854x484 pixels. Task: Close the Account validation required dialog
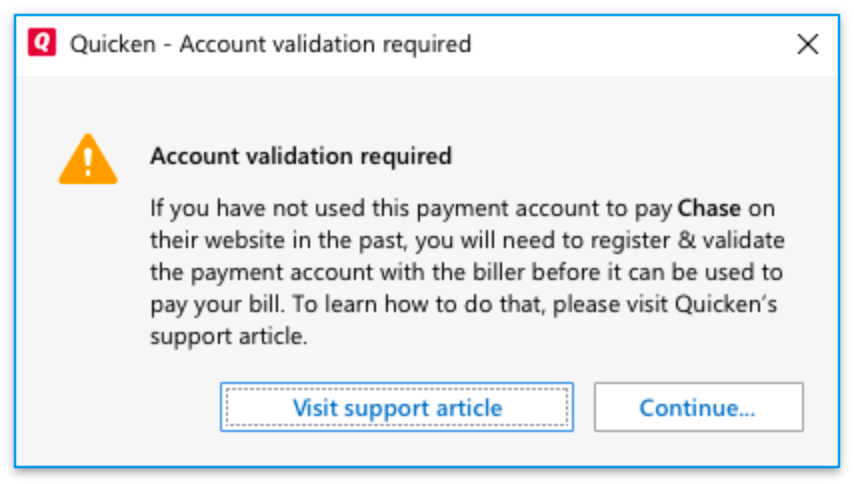(808, 44)
